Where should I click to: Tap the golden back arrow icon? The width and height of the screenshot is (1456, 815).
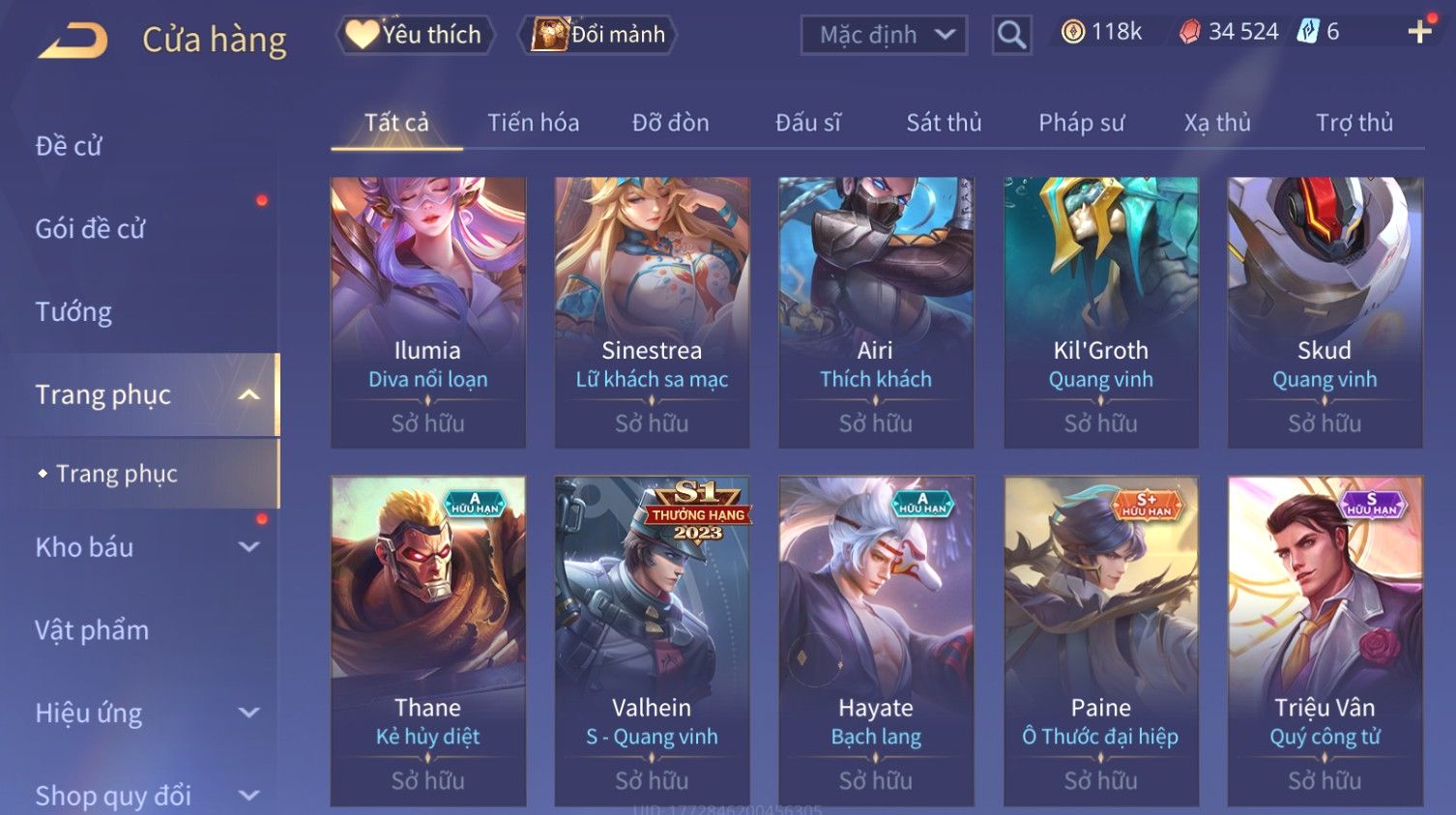click(73, 41)
